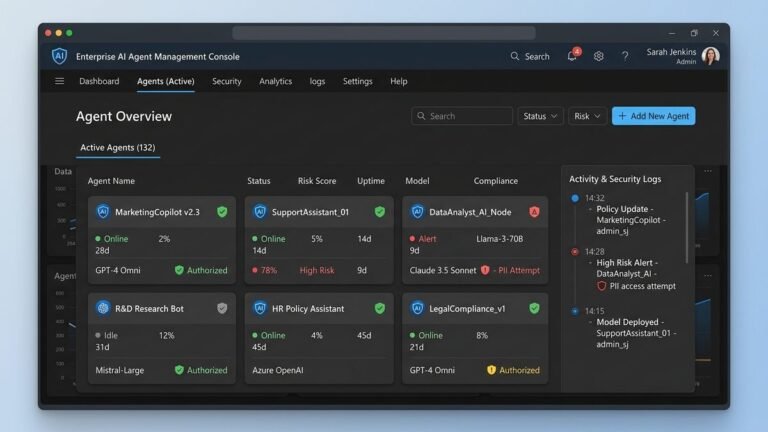Click the header Search button
The image size is (768, 432).
530,56
